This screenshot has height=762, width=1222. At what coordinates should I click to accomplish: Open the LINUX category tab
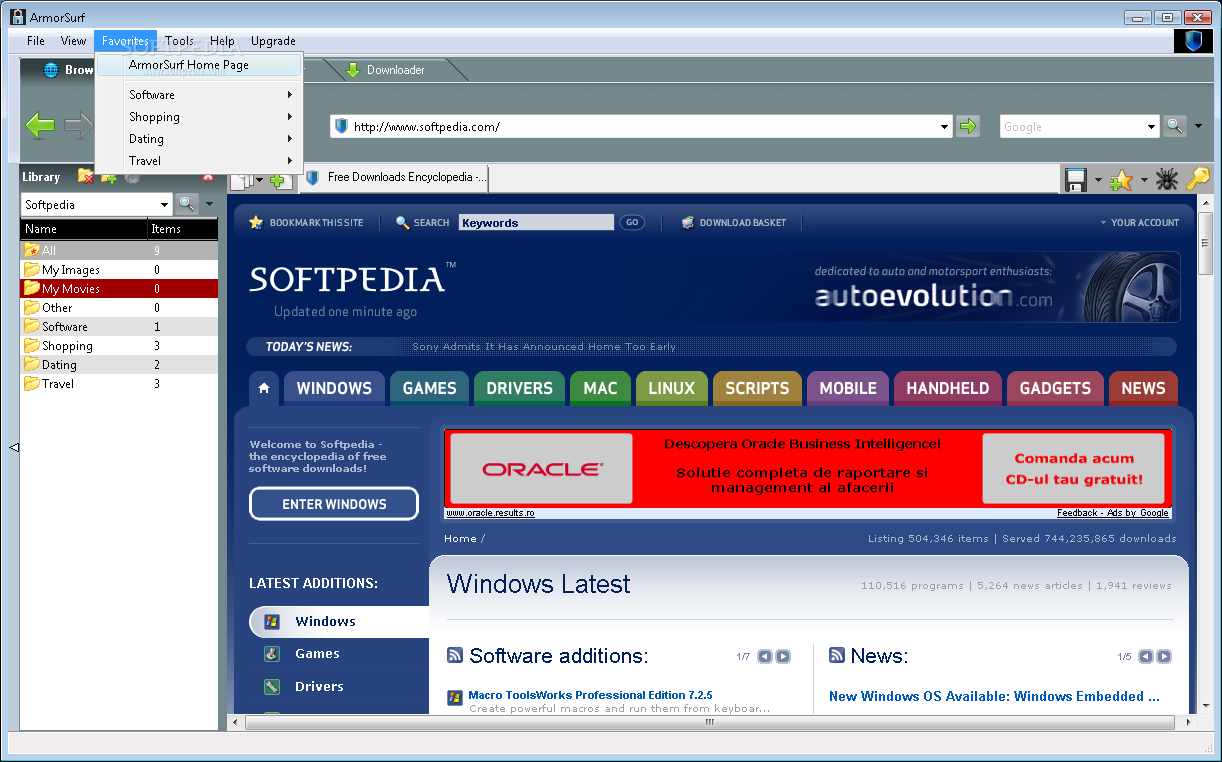[x=671, y=388]
